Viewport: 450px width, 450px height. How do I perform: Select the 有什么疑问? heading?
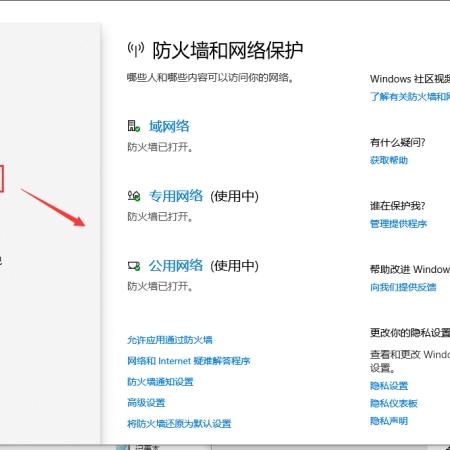pos(397,143)
